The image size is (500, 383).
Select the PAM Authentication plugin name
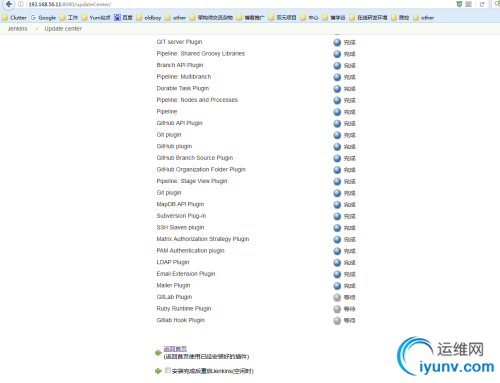(190, 250)
